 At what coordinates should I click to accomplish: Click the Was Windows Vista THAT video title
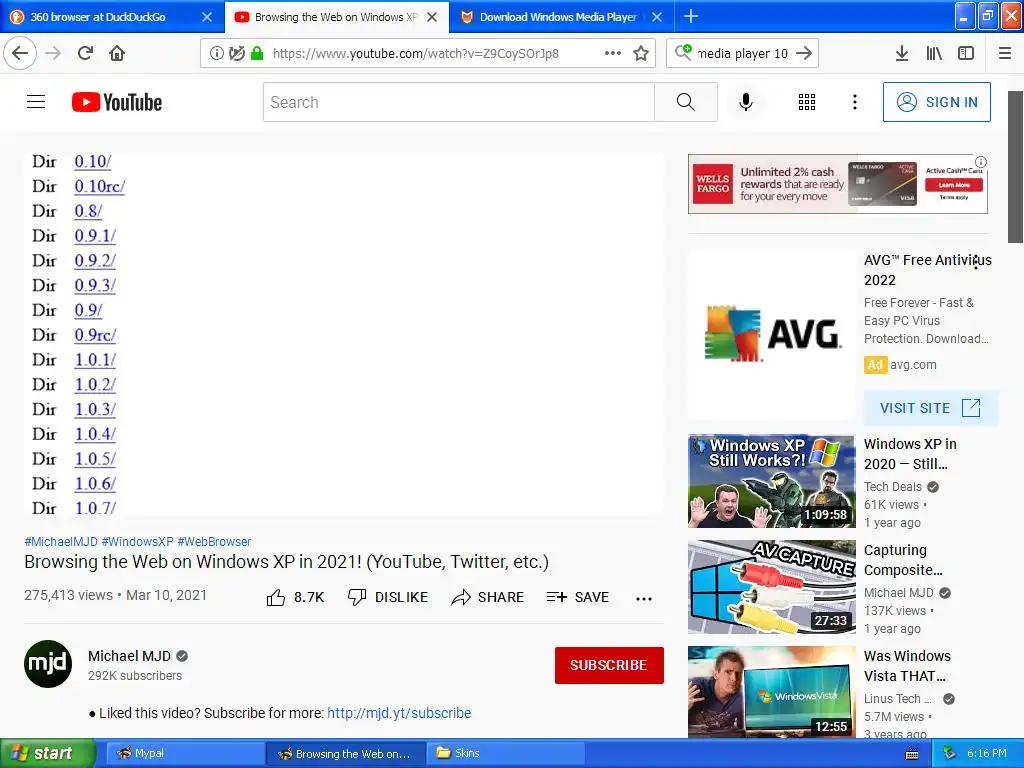(x=907, y=665)
